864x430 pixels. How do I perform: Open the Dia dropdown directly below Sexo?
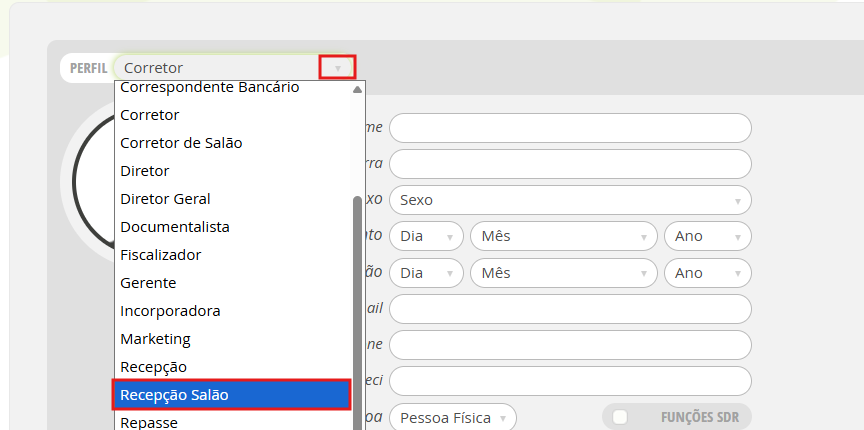(x=426, y=236)
